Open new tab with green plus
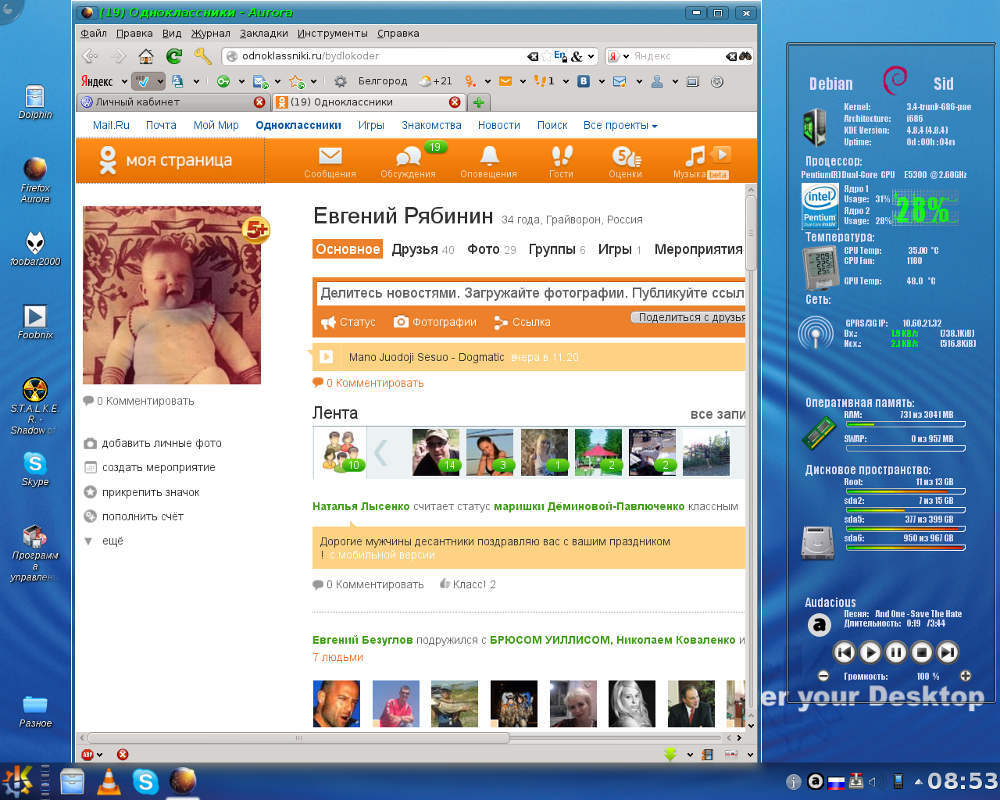1000x800 pixels. click(x=478, y=102)
